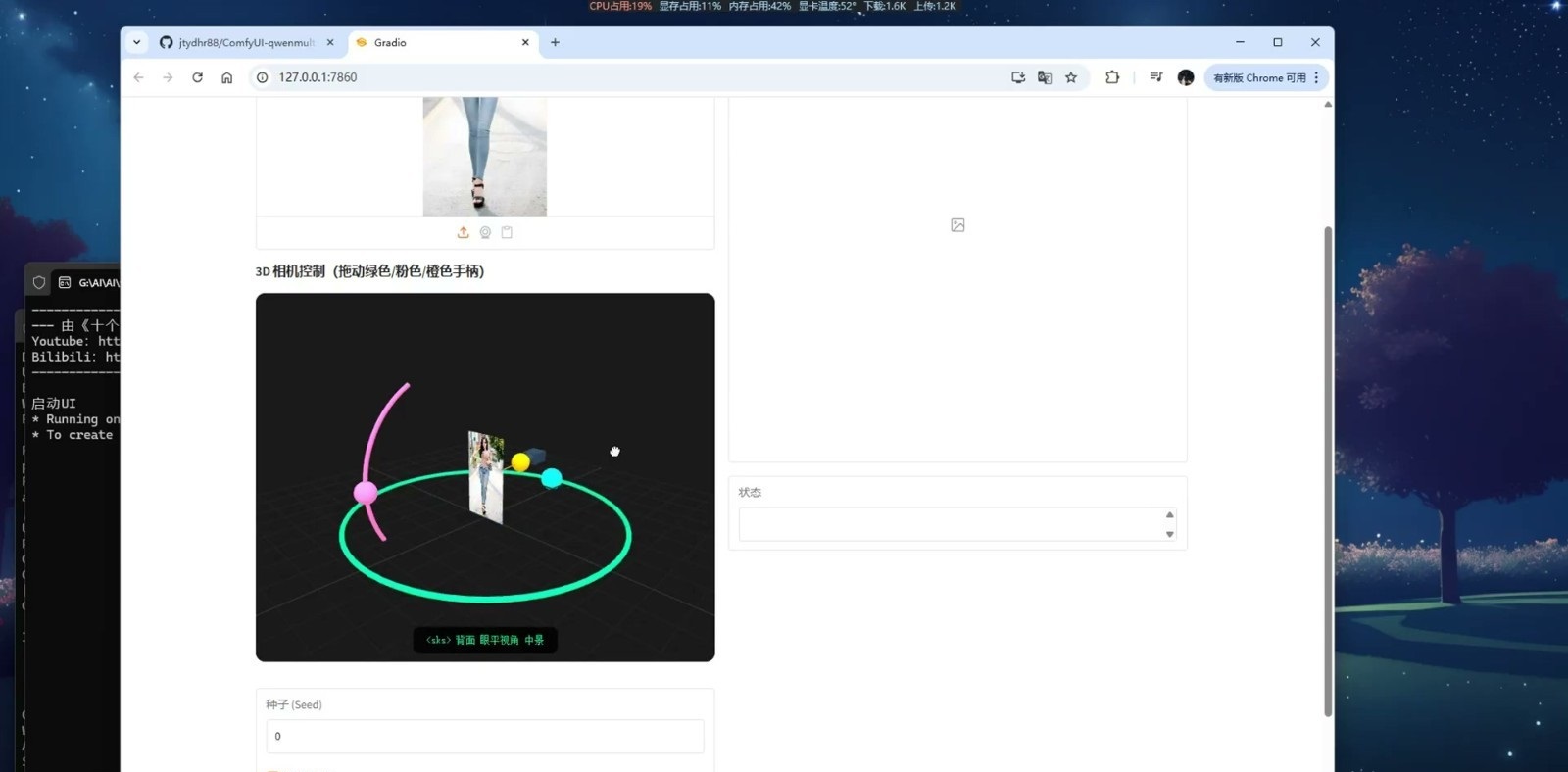Click the scroll-up arrow of the page scrollbar
The height and width of the screenshot is (772, 1568).
click(x=1328, y=104)
